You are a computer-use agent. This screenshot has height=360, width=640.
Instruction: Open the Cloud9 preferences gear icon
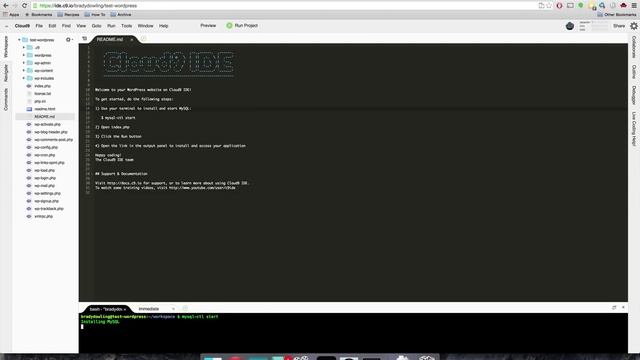click(x=633, y=26)
